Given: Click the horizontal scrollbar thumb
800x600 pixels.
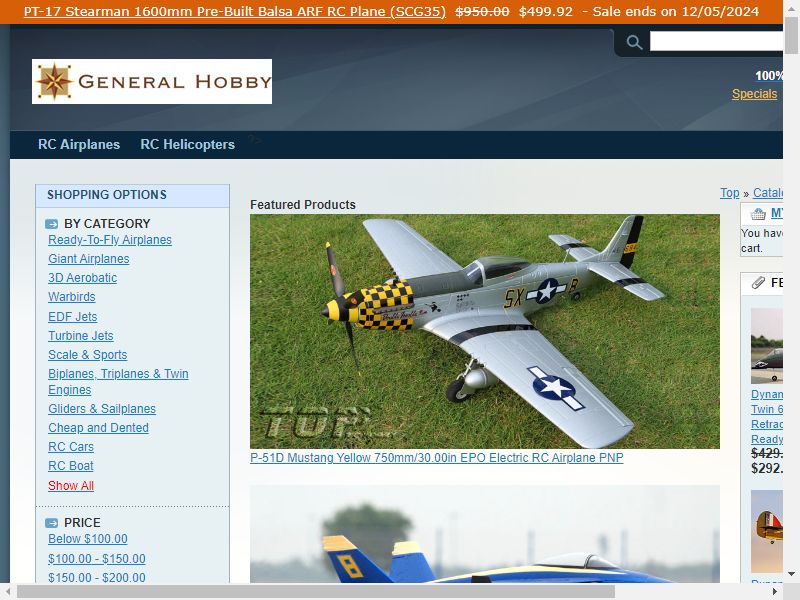Looking at the screenshot, I should click(x=316, y=592).
